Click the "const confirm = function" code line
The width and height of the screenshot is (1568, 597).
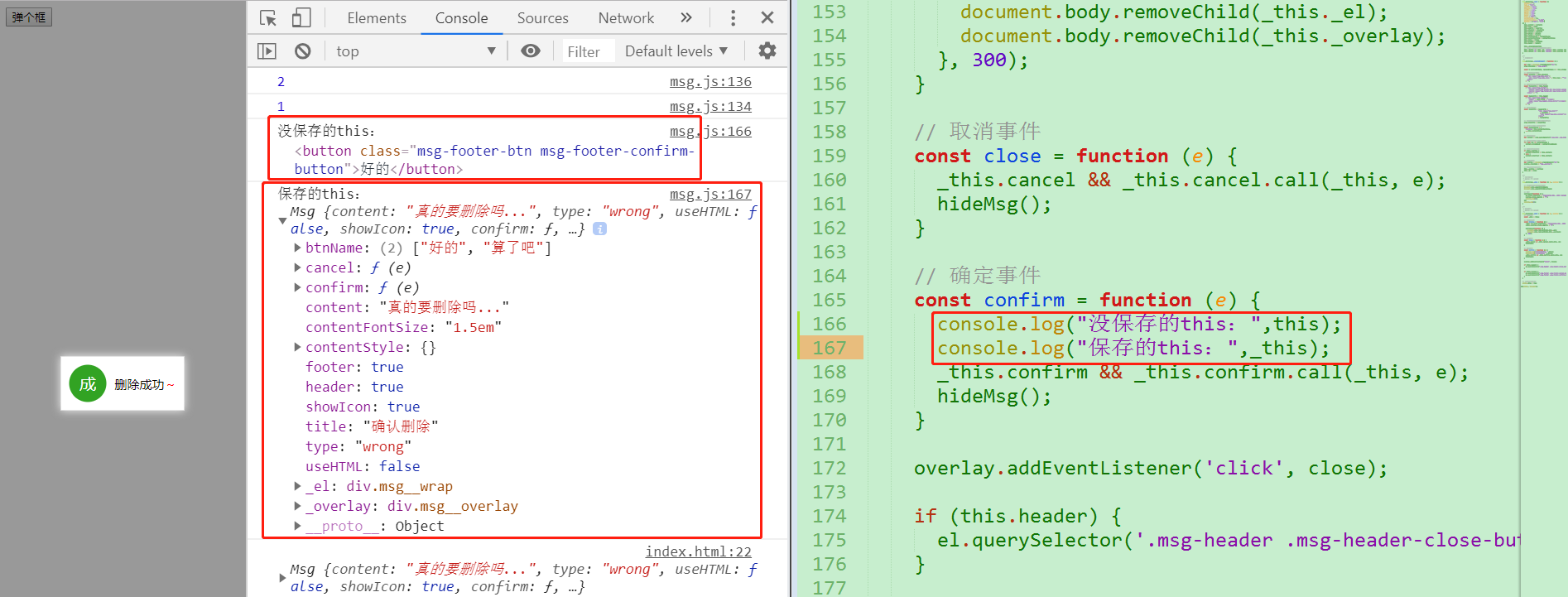[x=1087, y=300]
